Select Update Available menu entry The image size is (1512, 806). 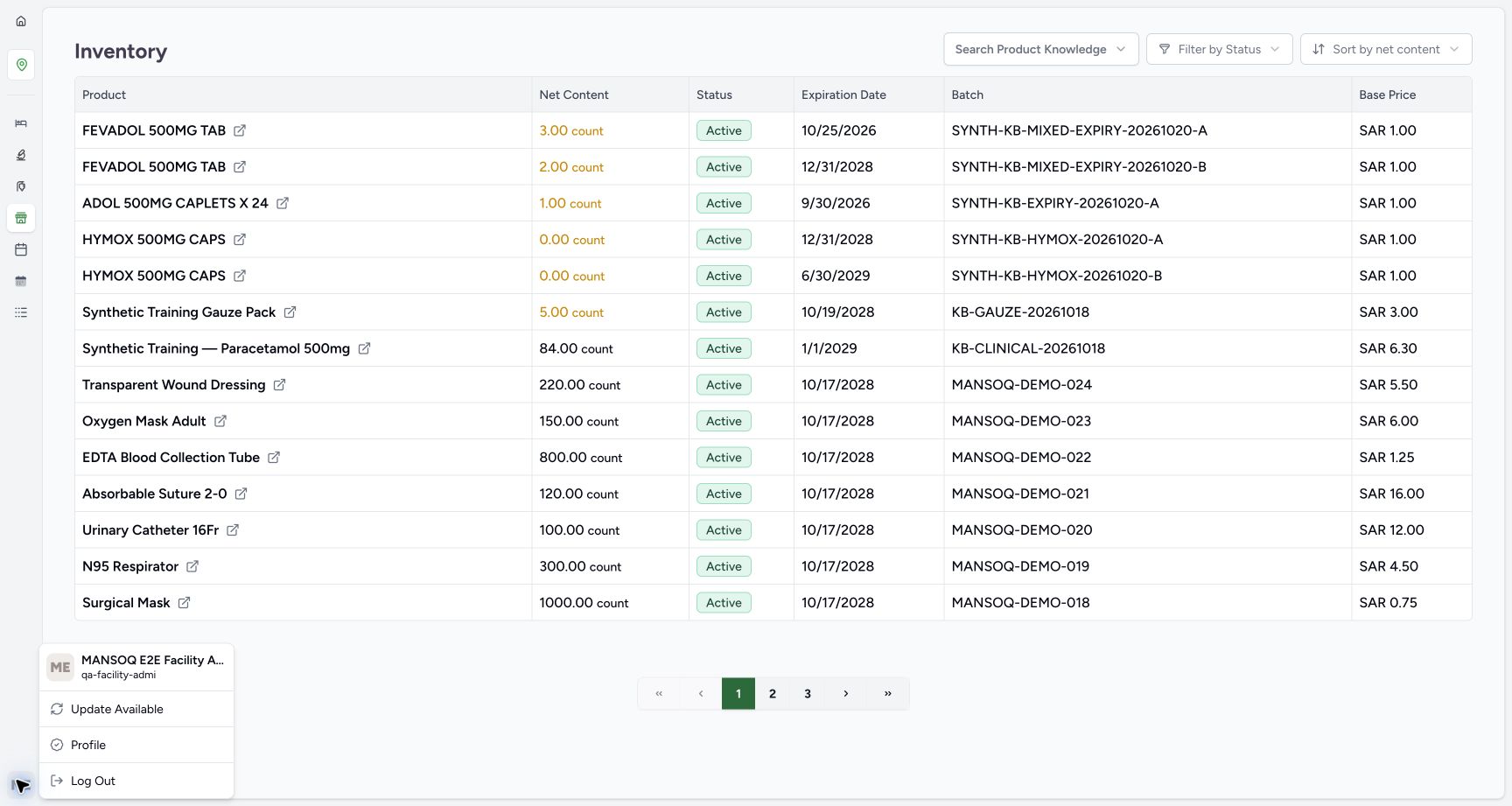point(136,709)
